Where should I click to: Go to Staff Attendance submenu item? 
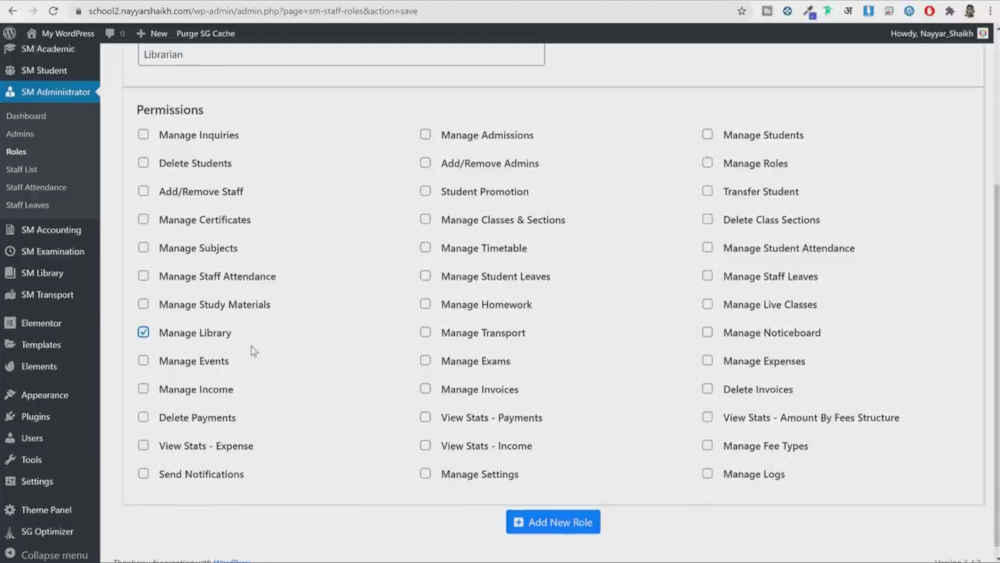36,187
